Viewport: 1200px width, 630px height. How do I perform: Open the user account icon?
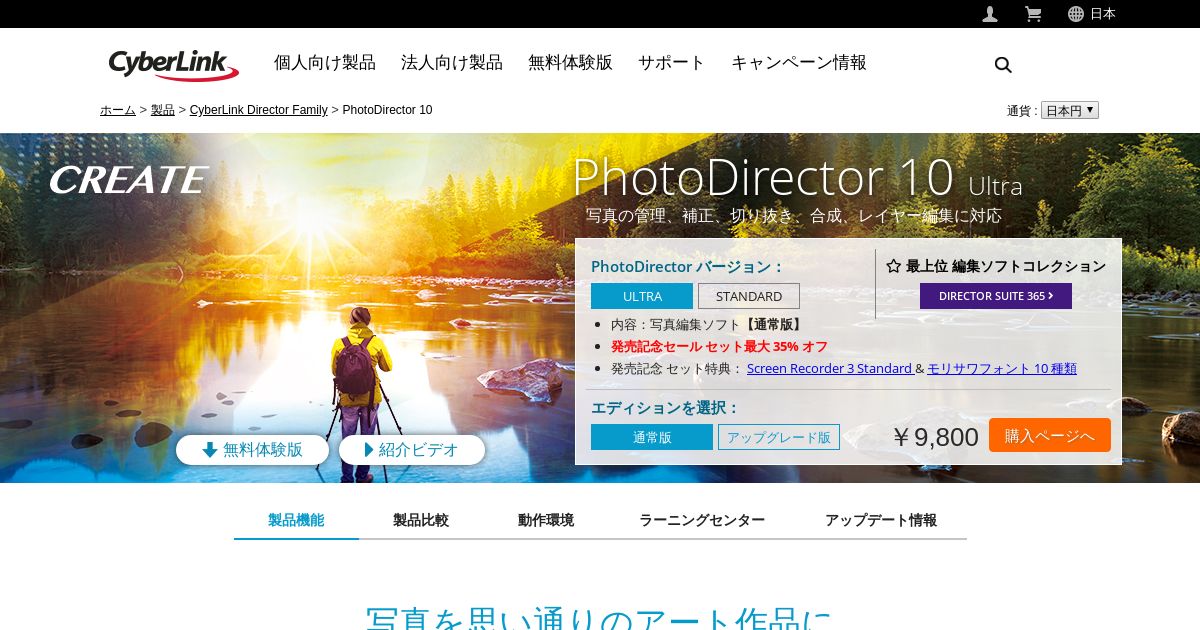coord(990,14)
